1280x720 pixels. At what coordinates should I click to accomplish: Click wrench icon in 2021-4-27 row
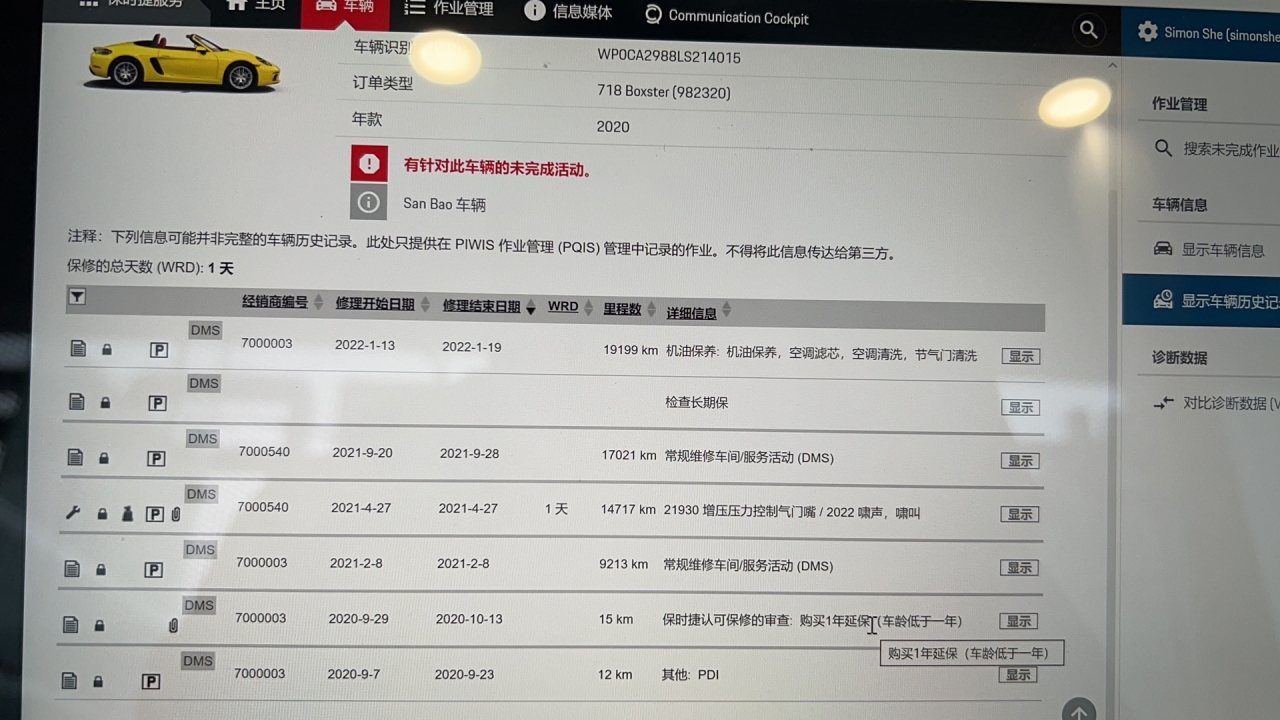point(73,513)
